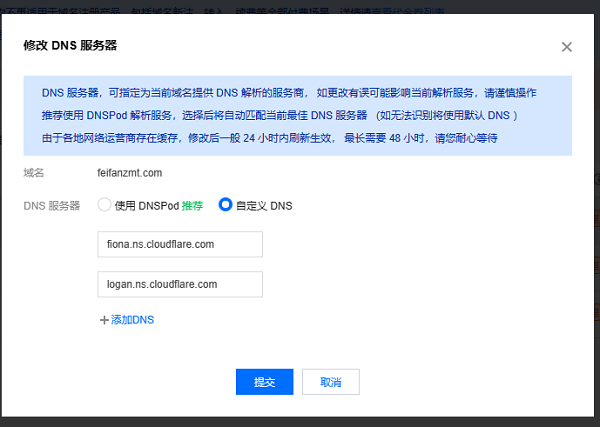
Task: Click the feifanzmt.com domain text
Action: [130, 173]
